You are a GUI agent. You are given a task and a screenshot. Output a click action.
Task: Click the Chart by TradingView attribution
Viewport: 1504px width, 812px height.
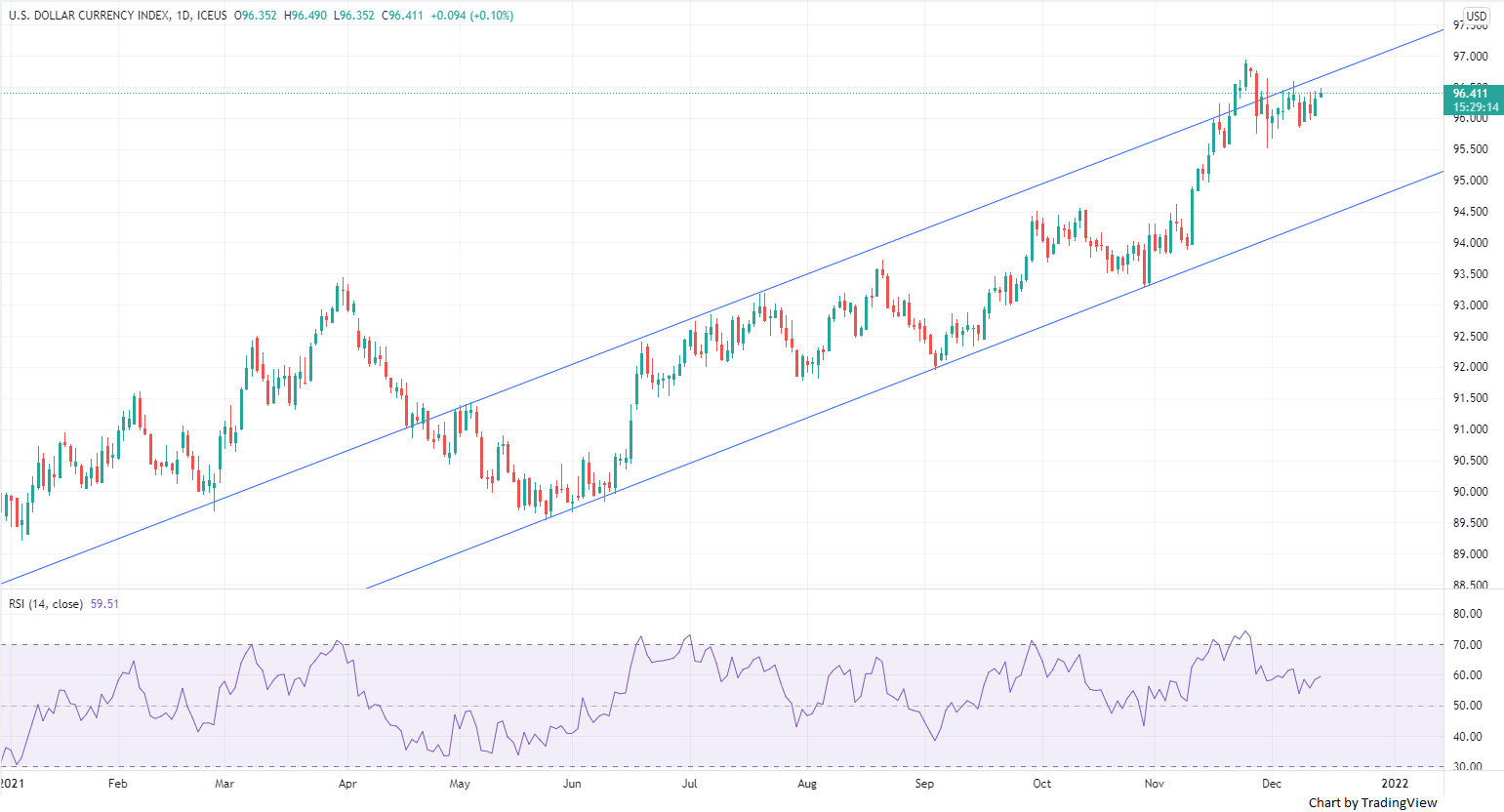point(1372,802)
